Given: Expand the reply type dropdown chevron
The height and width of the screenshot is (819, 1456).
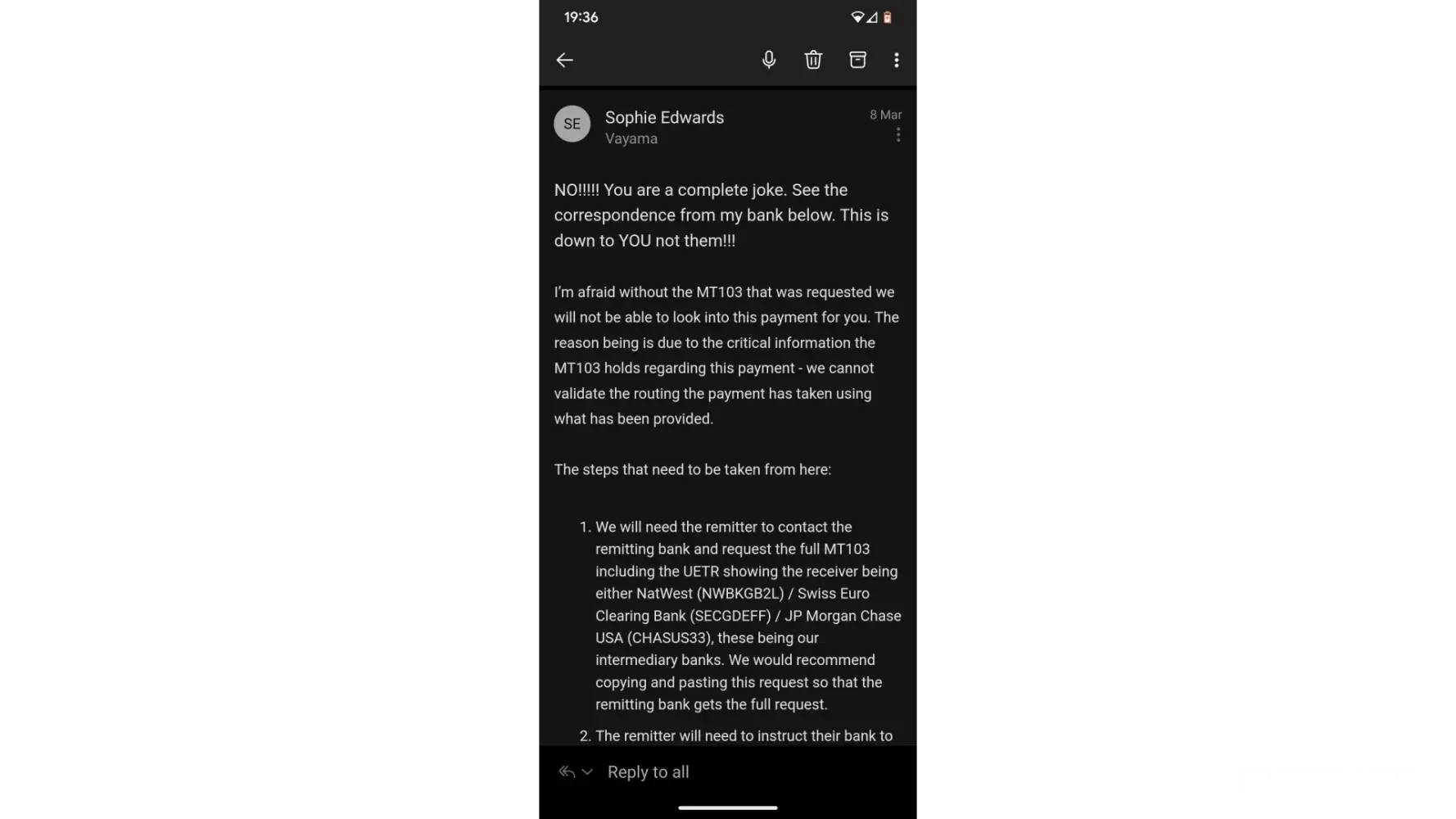Looking at the screenshot, I should (x=587, y=771).
